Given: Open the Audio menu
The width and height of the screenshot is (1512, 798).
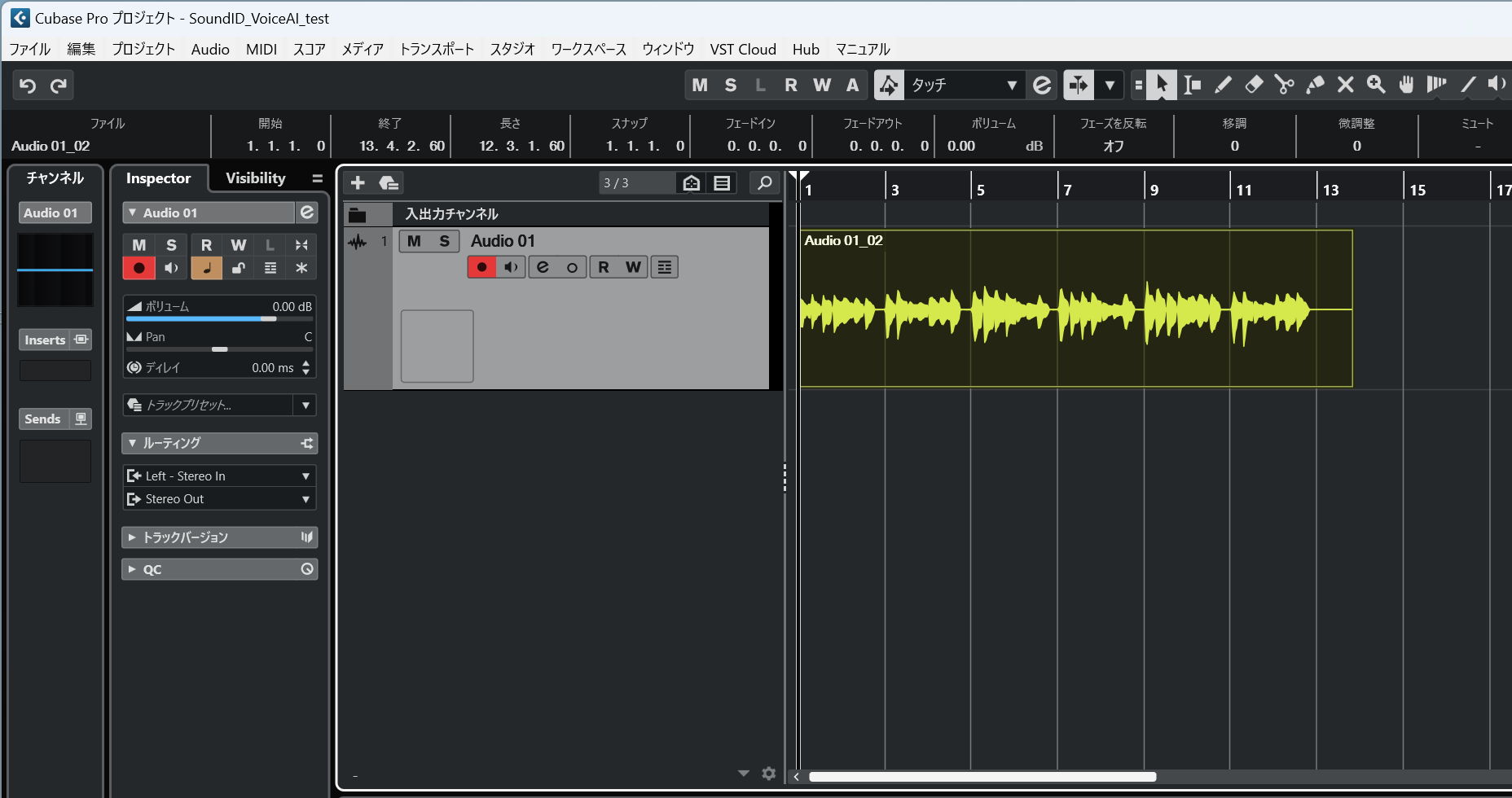Looking at the screenshot, I should (210, 49).
